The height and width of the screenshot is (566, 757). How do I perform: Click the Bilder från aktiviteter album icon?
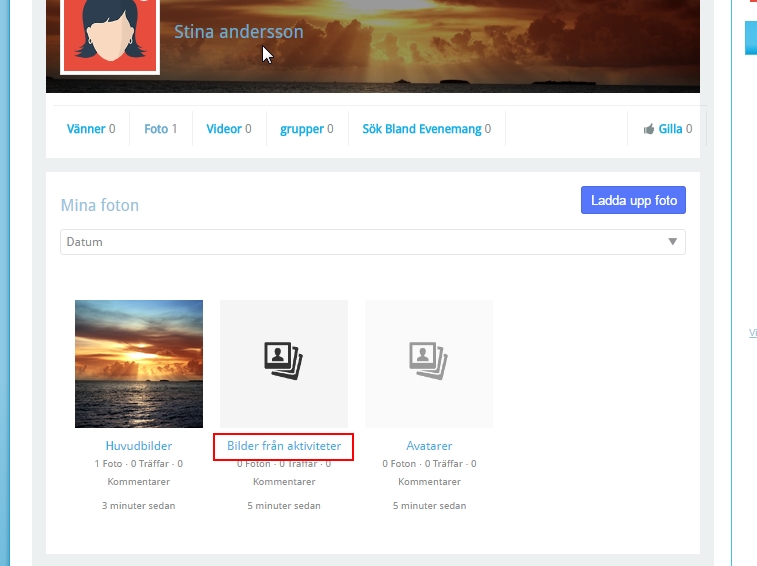pos(283,361)
